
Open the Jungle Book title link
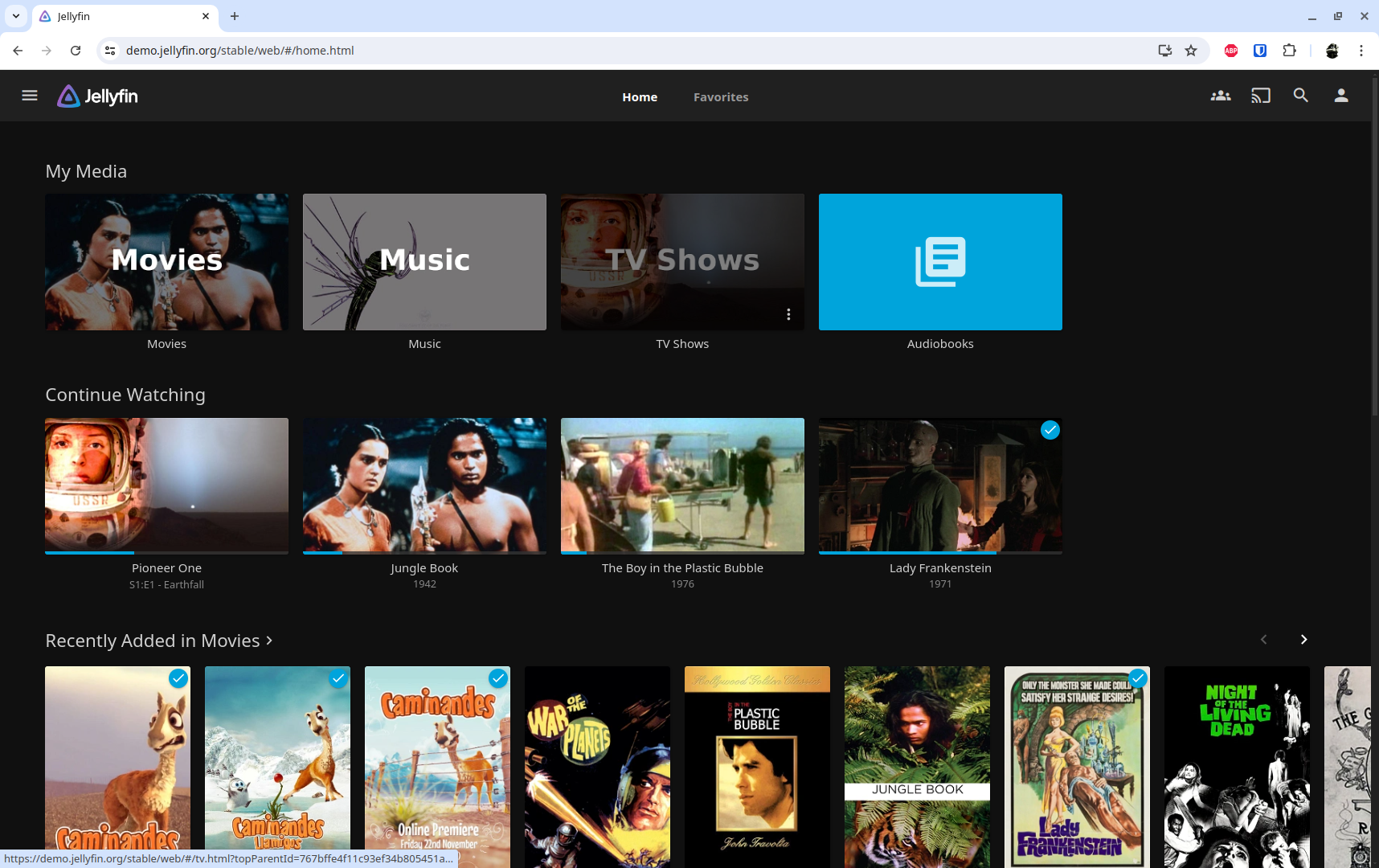coord(424,568)
